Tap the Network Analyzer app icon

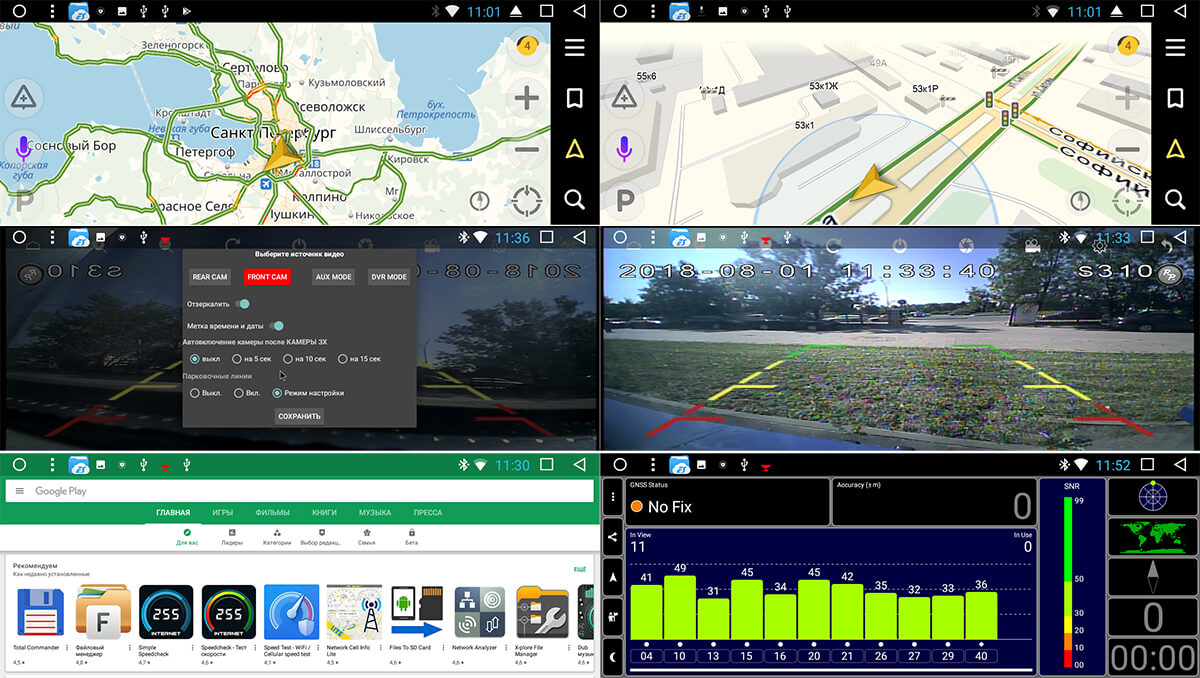pos(479,612)
